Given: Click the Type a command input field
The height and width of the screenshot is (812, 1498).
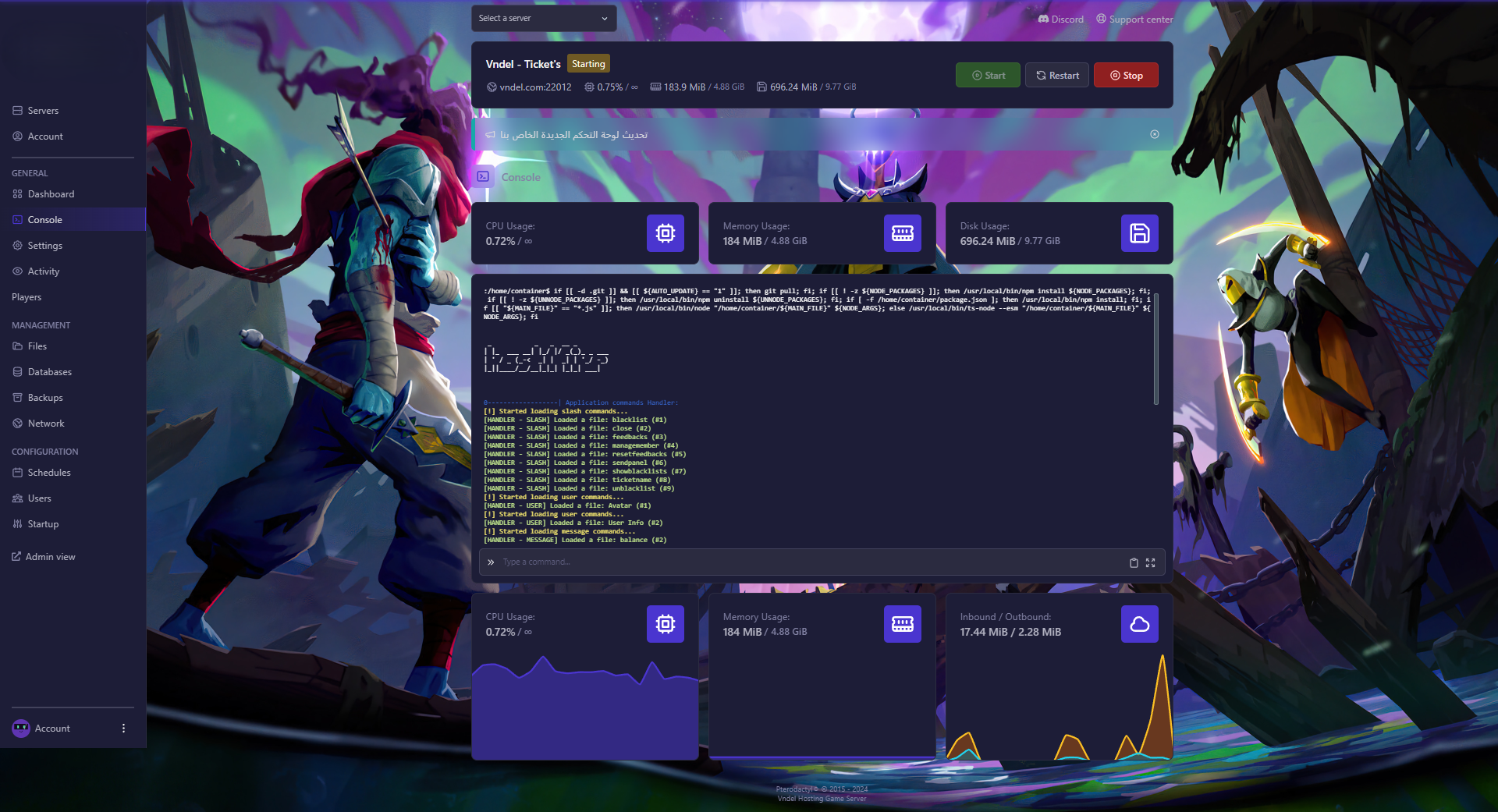Looking at the screenshot, I should coord(780,562).
